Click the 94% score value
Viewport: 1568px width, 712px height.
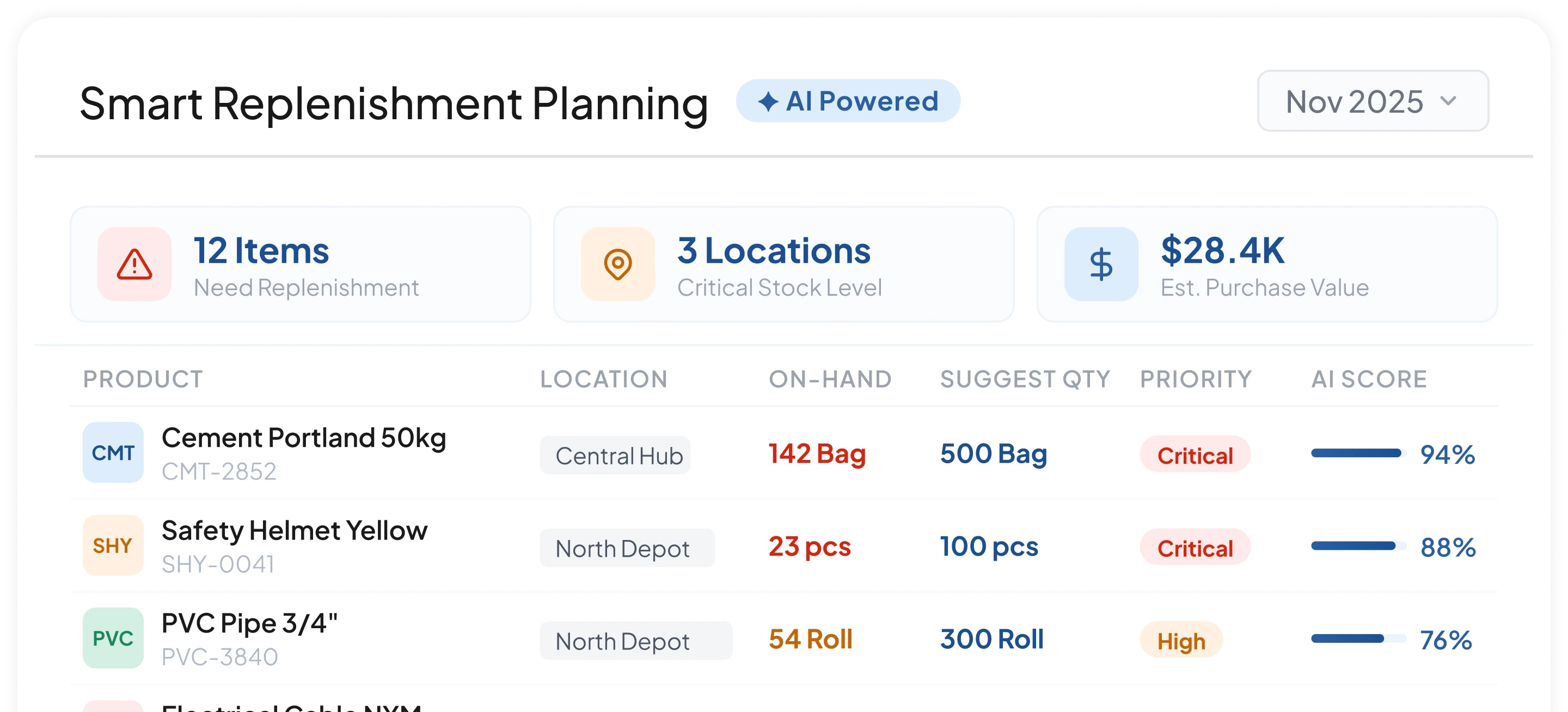tap(1448, 455)
